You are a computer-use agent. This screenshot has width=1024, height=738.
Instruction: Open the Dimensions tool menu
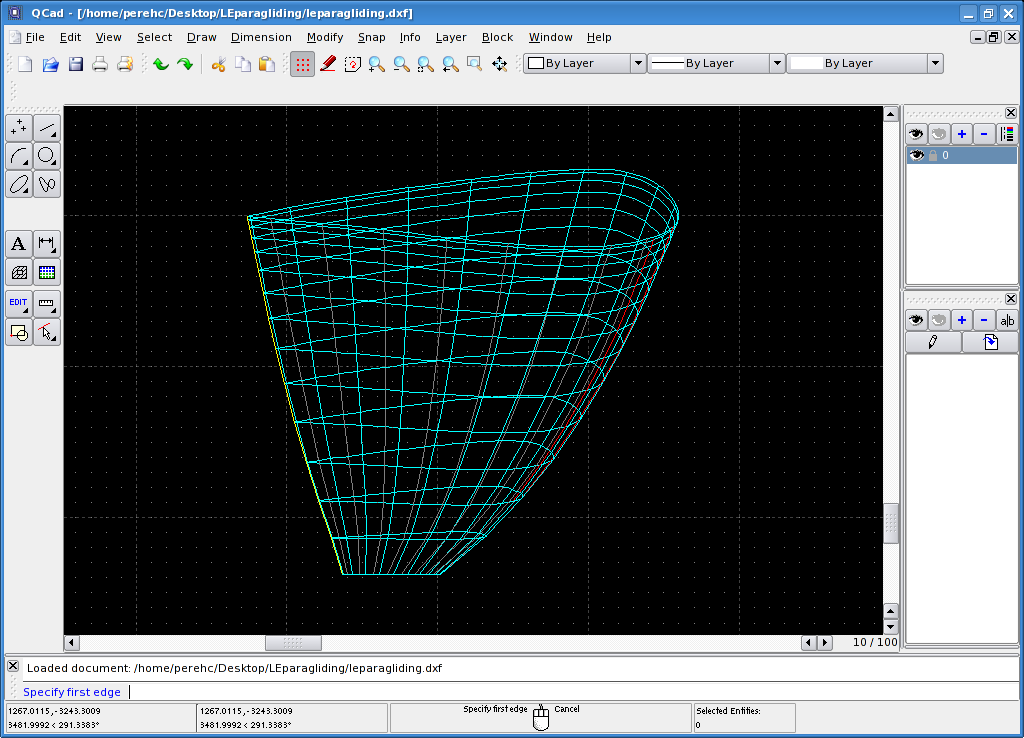[47, 244]
